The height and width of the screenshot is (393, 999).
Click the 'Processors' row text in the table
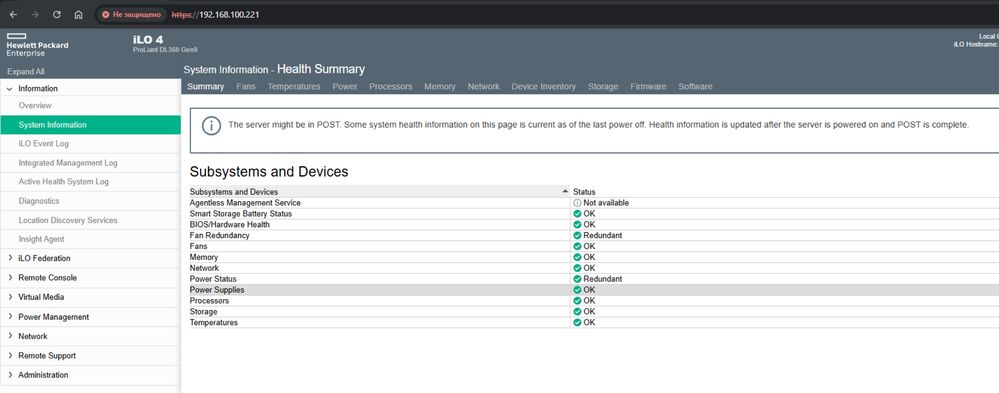[210, 301]
